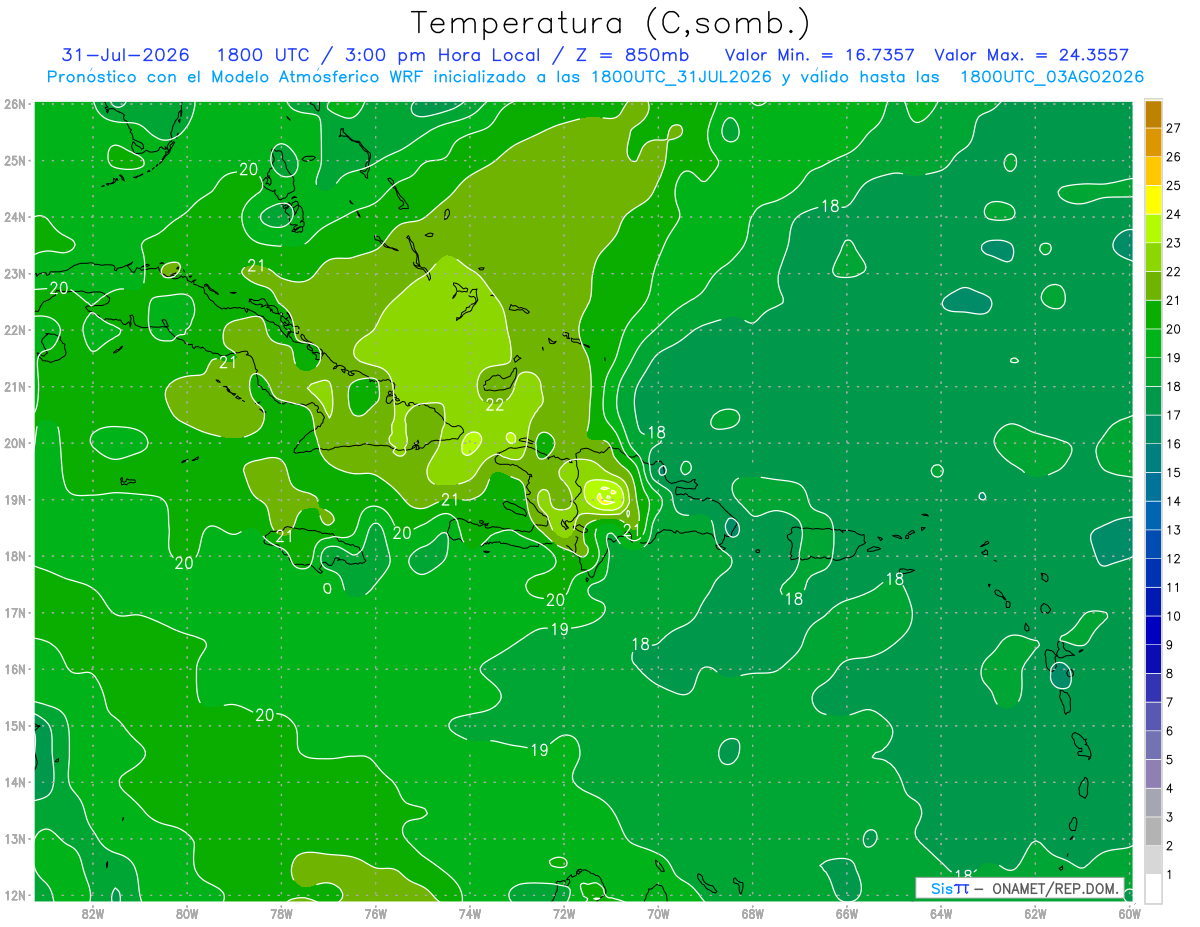Click the "82W" longitude axis label
The image size is (1200, 927).
(x=93, y=913)
